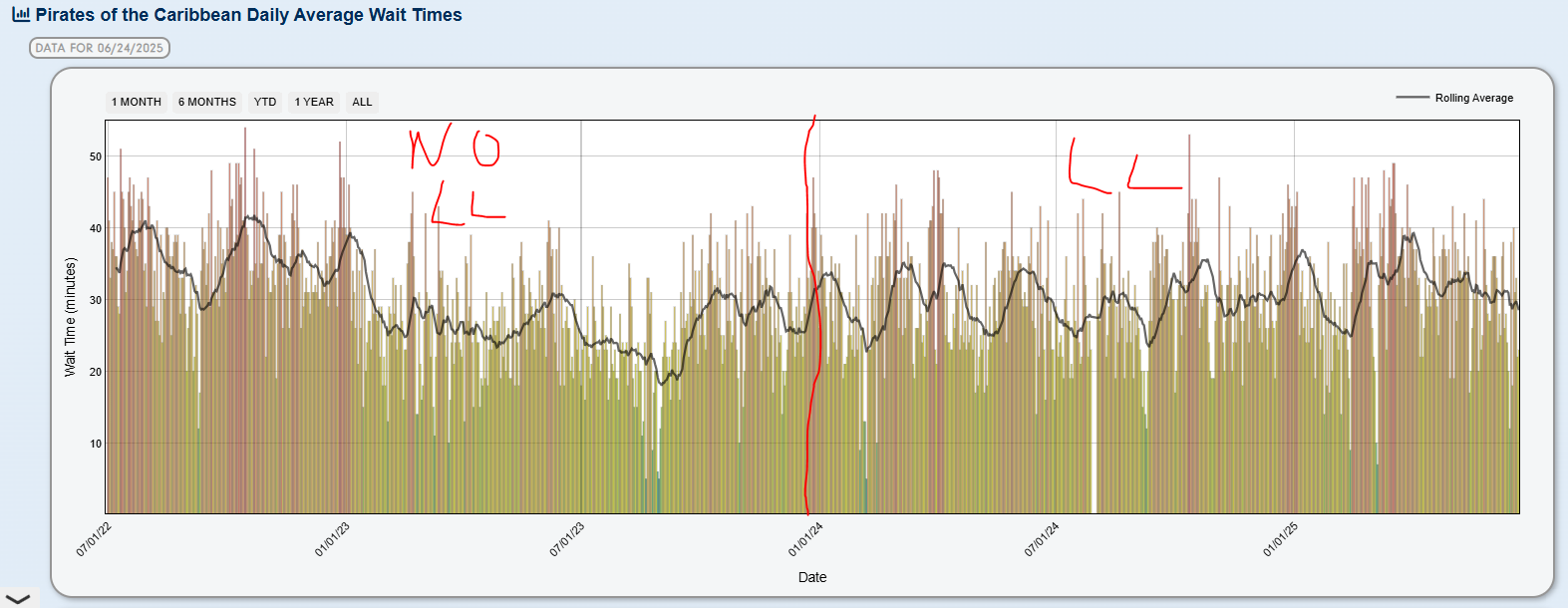Click the 07/01/23 date axis label

(x=567, y=539)
